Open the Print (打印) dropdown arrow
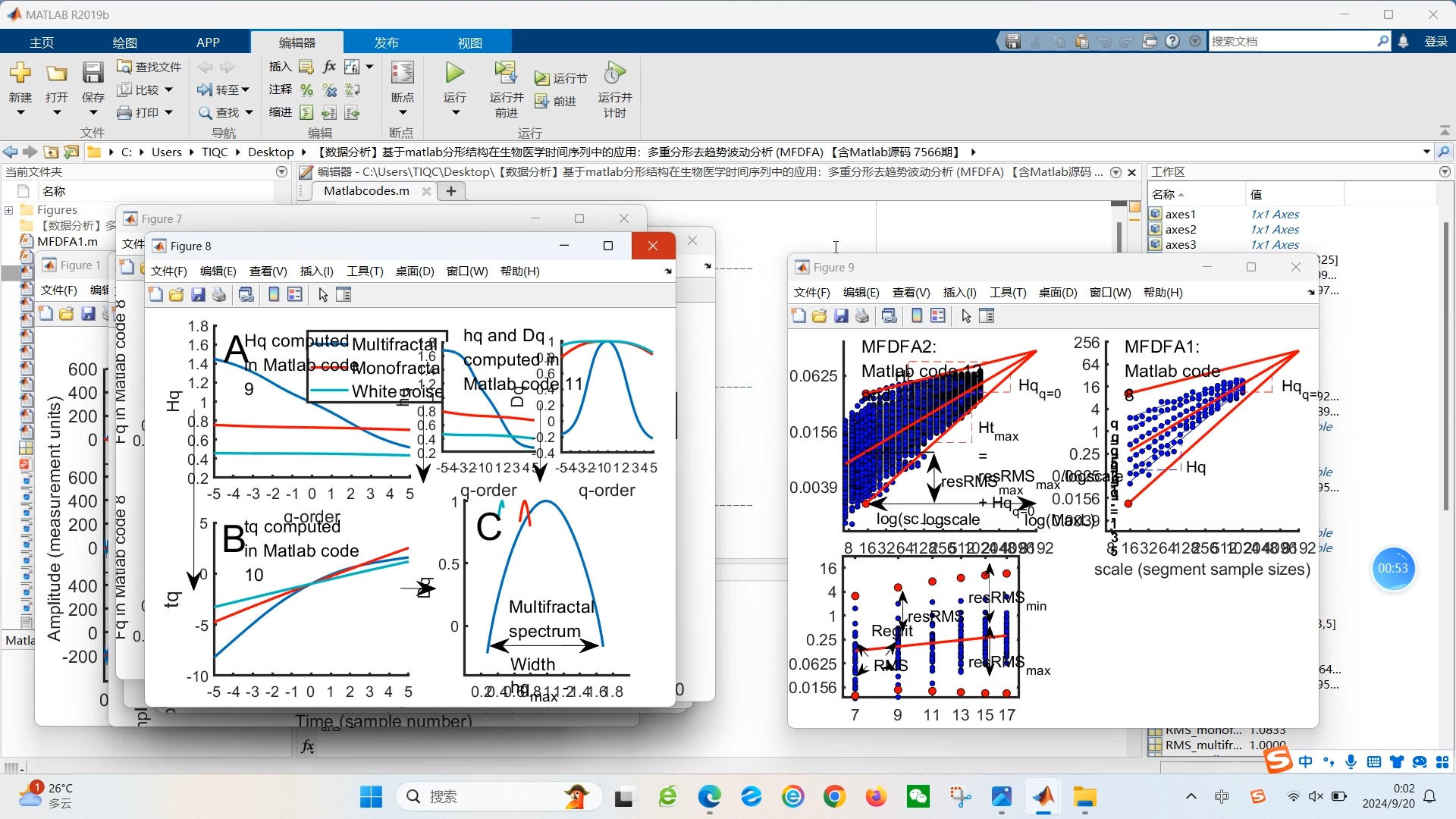 (168, 113)
